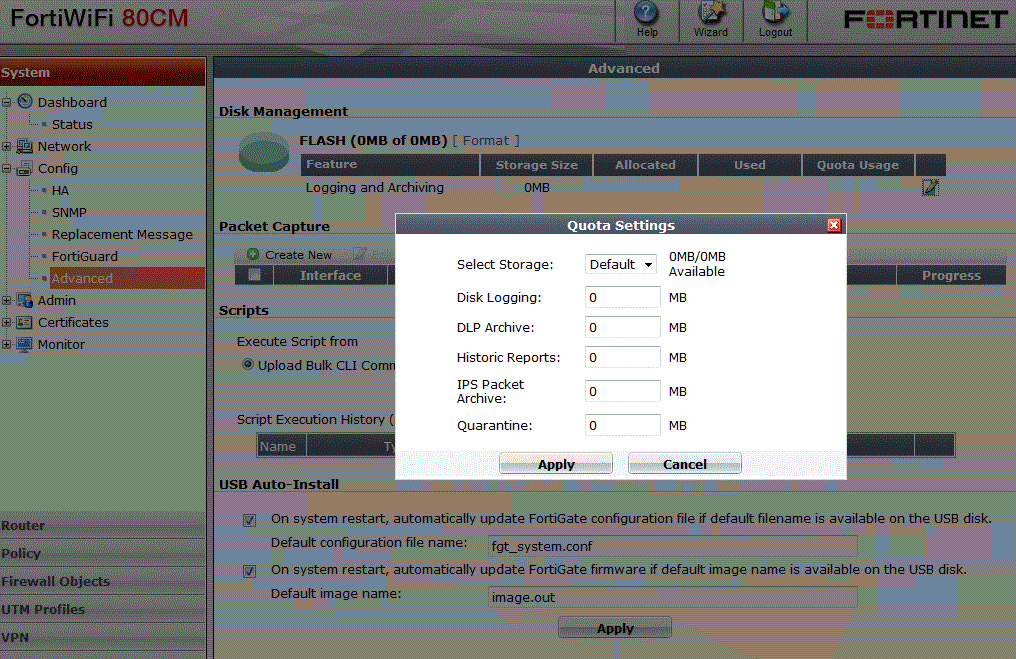The width and height of the screenshot is (1016, 659).
Task: Open the Select Storage dropdown
Action: click(x=620, y=264)
